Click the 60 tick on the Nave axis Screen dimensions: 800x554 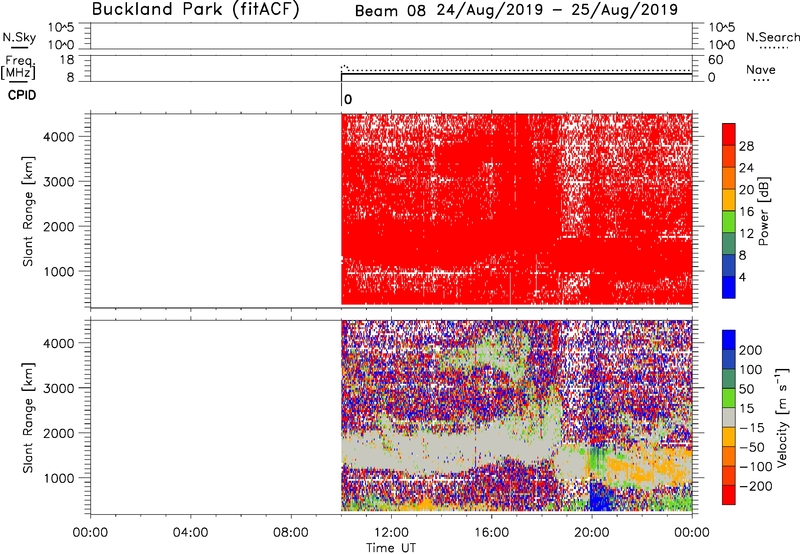[716, 60]
